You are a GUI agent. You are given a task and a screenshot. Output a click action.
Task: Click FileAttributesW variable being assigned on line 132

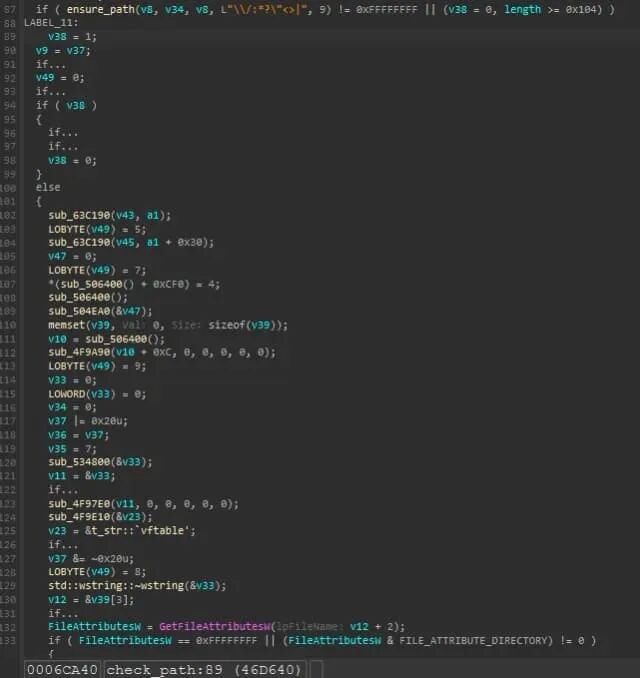pos(94,627)
